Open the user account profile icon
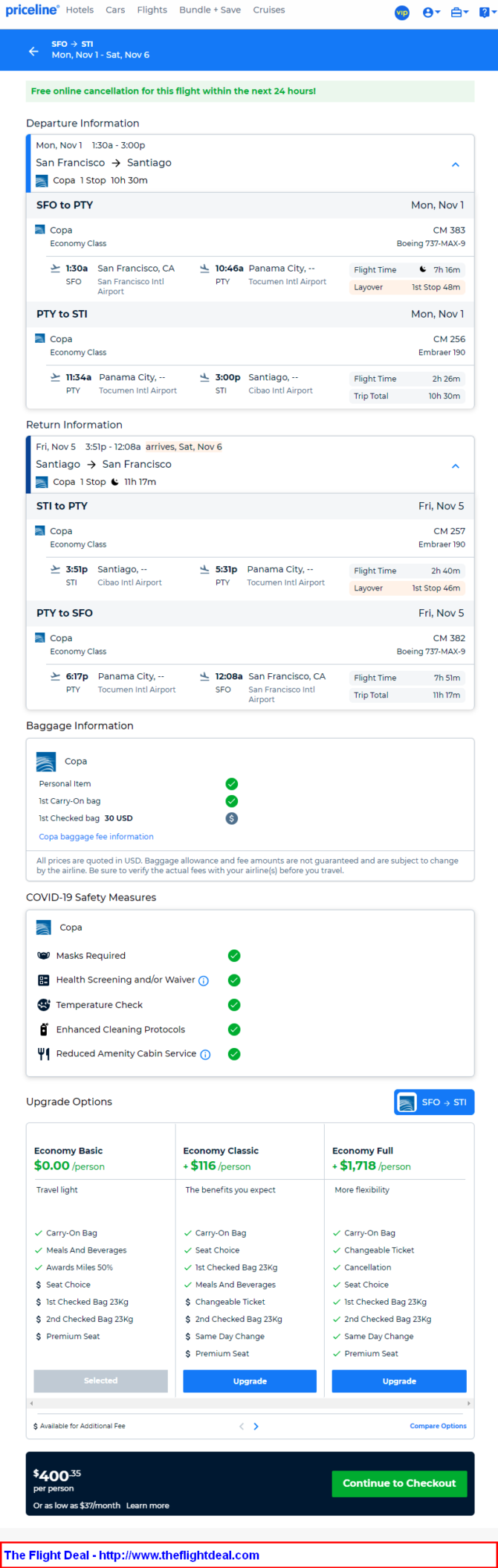 click(x=431, y=13)
